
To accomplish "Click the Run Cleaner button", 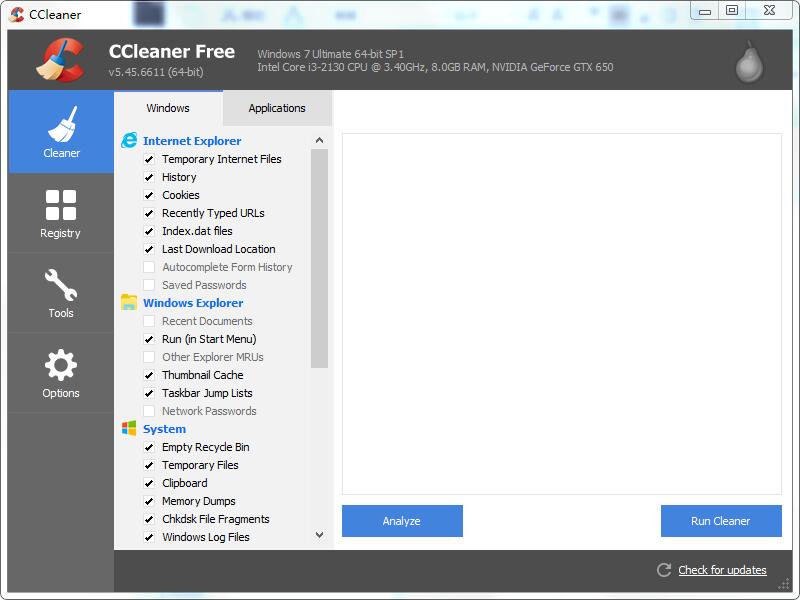I will [x=721, y=521].
